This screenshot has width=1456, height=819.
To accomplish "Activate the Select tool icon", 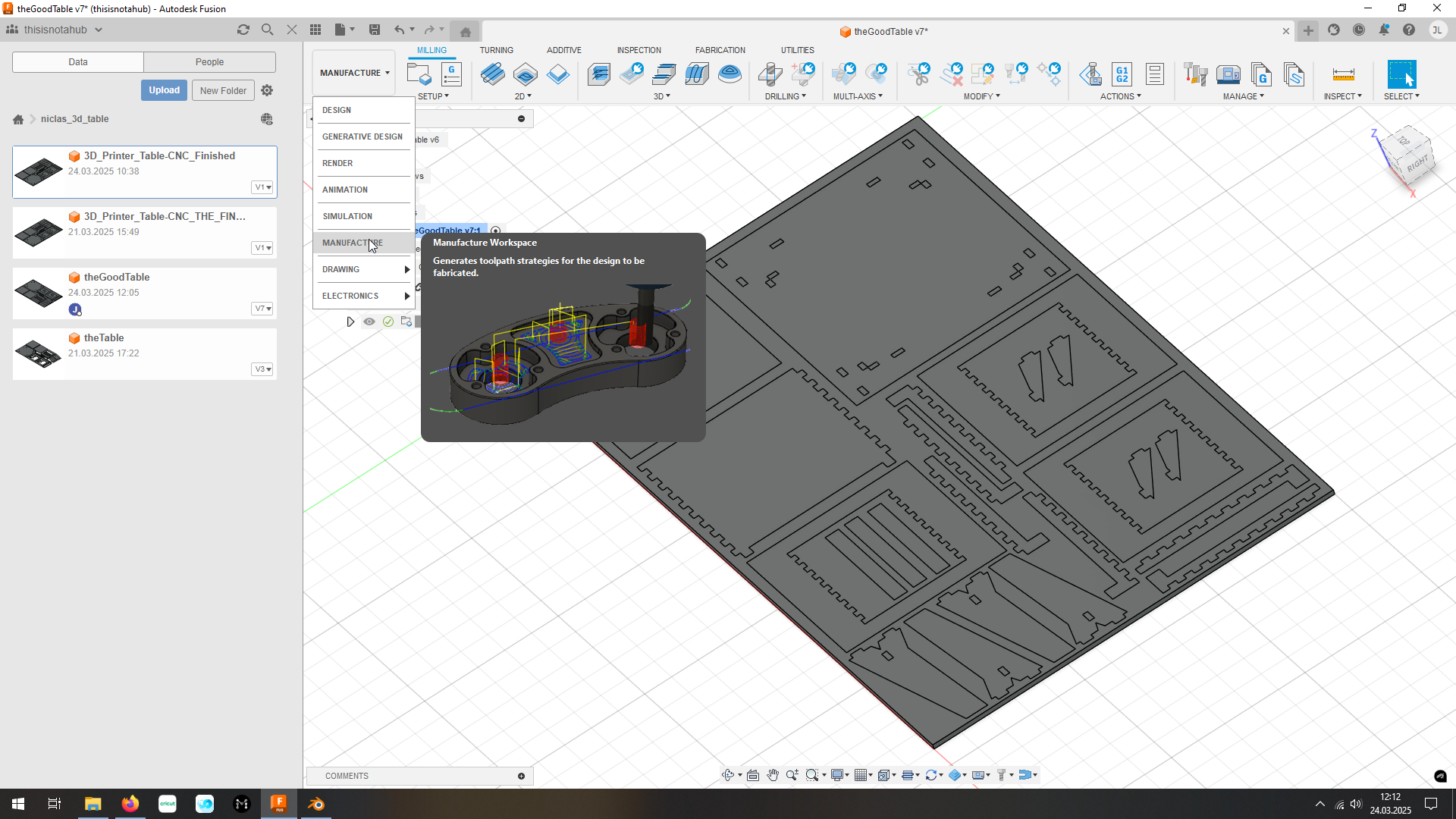I will pos(1401,74).
